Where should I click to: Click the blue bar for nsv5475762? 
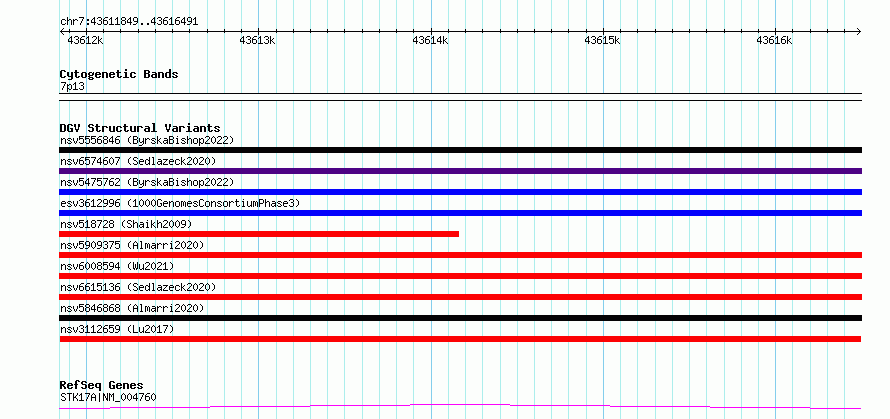point(460,192)
